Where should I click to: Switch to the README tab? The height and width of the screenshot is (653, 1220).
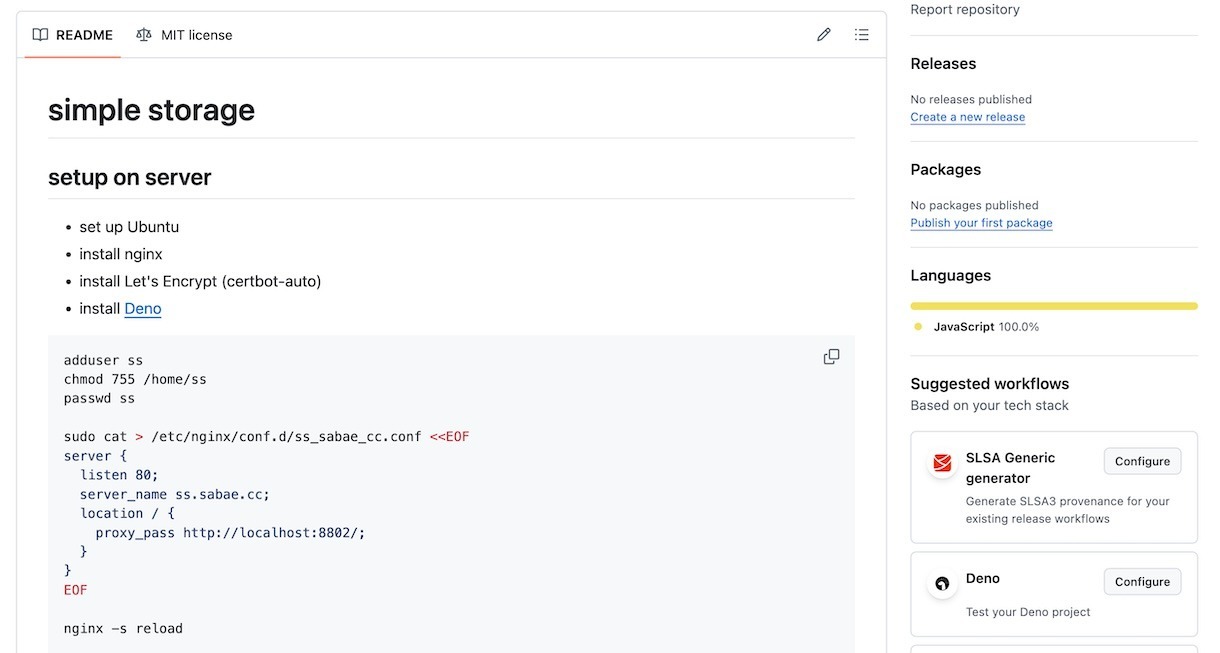point(73,35)
